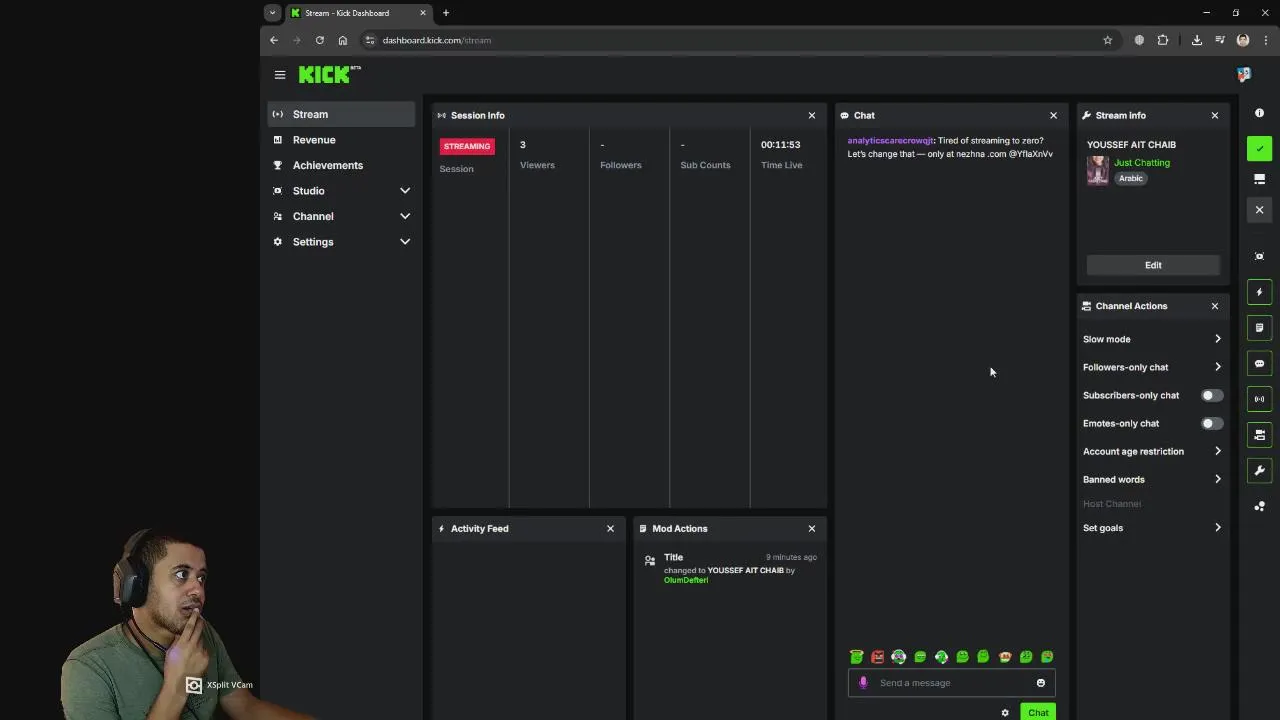Click the Send a message field
Image resolution: width=1280 pixels, height=720 pixels.
(x=952, y=683)
